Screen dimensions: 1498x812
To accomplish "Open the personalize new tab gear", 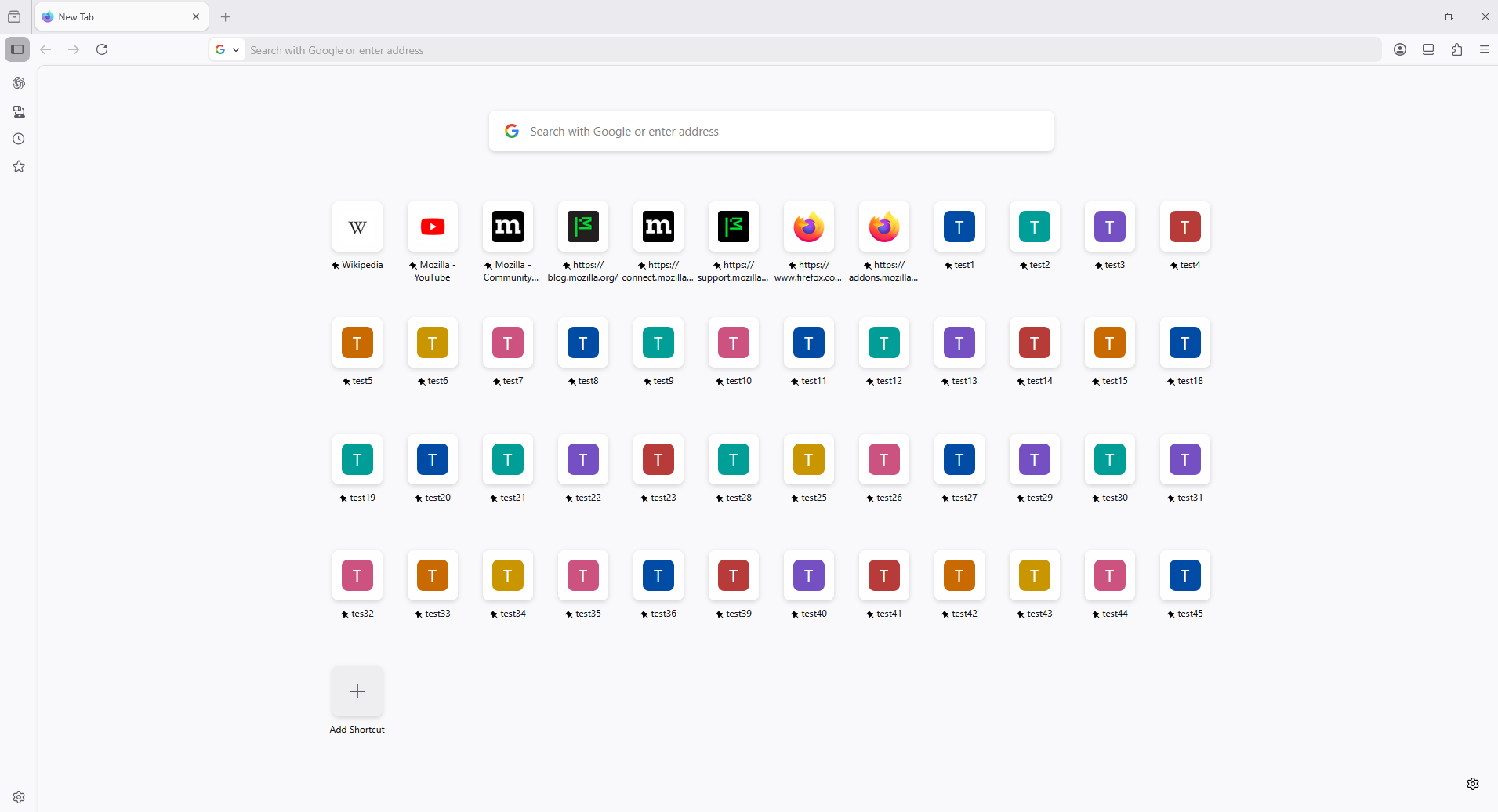I will (1473, 784).
